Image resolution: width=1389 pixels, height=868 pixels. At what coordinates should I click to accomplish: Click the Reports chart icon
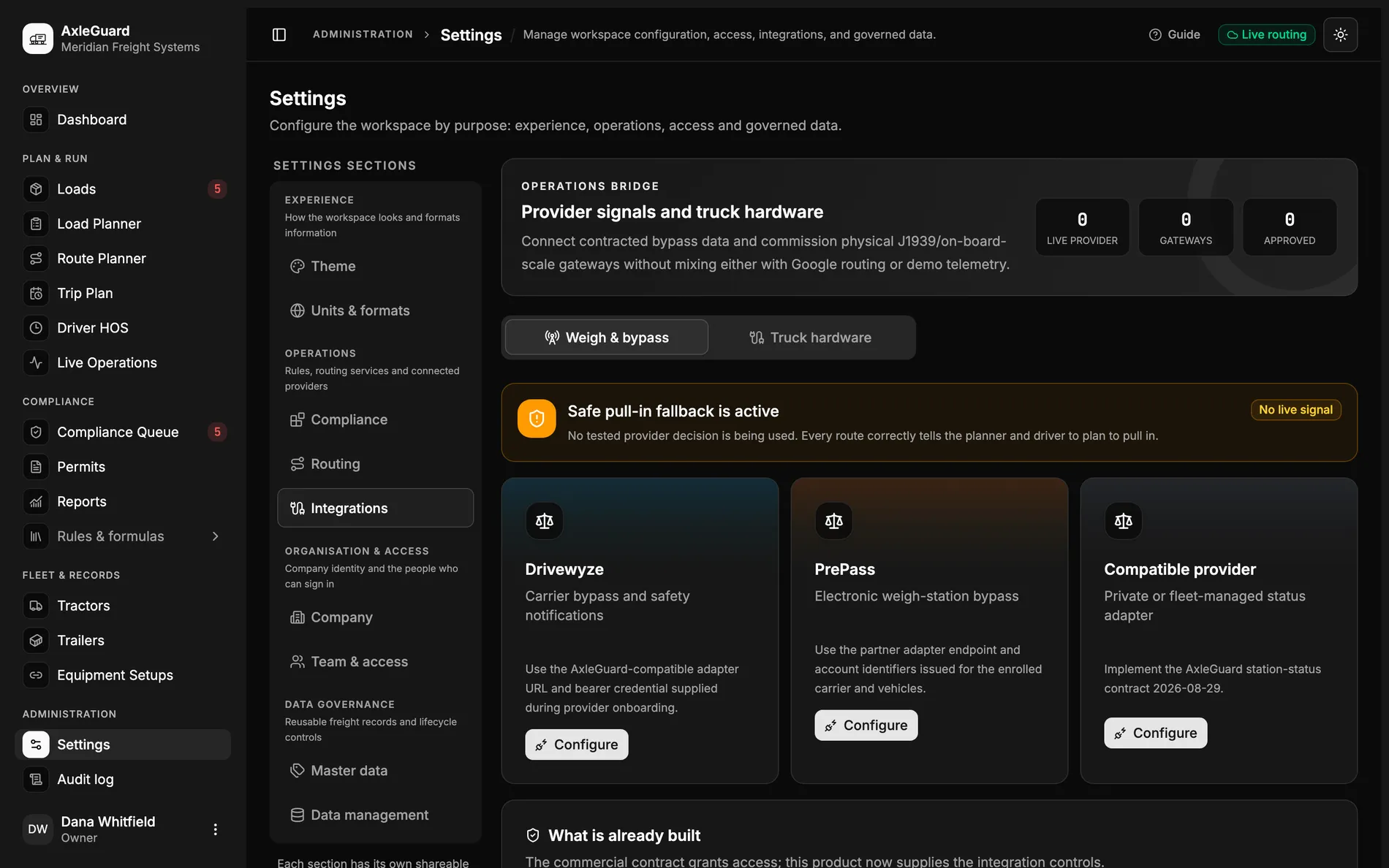pyautogui.click(x=36, y=501)
